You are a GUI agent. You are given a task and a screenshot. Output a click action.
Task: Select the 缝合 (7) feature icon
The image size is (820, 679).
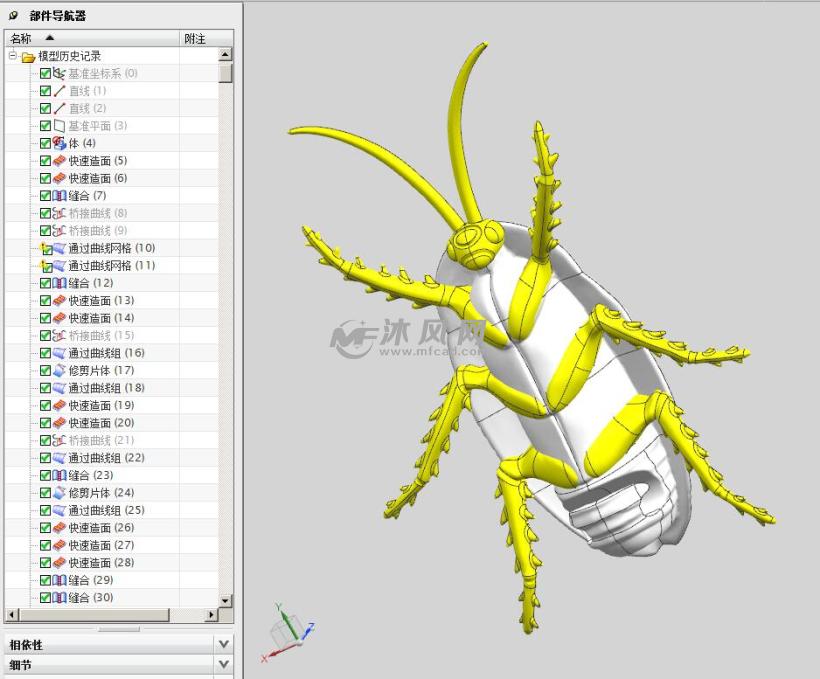coord(58,195)
